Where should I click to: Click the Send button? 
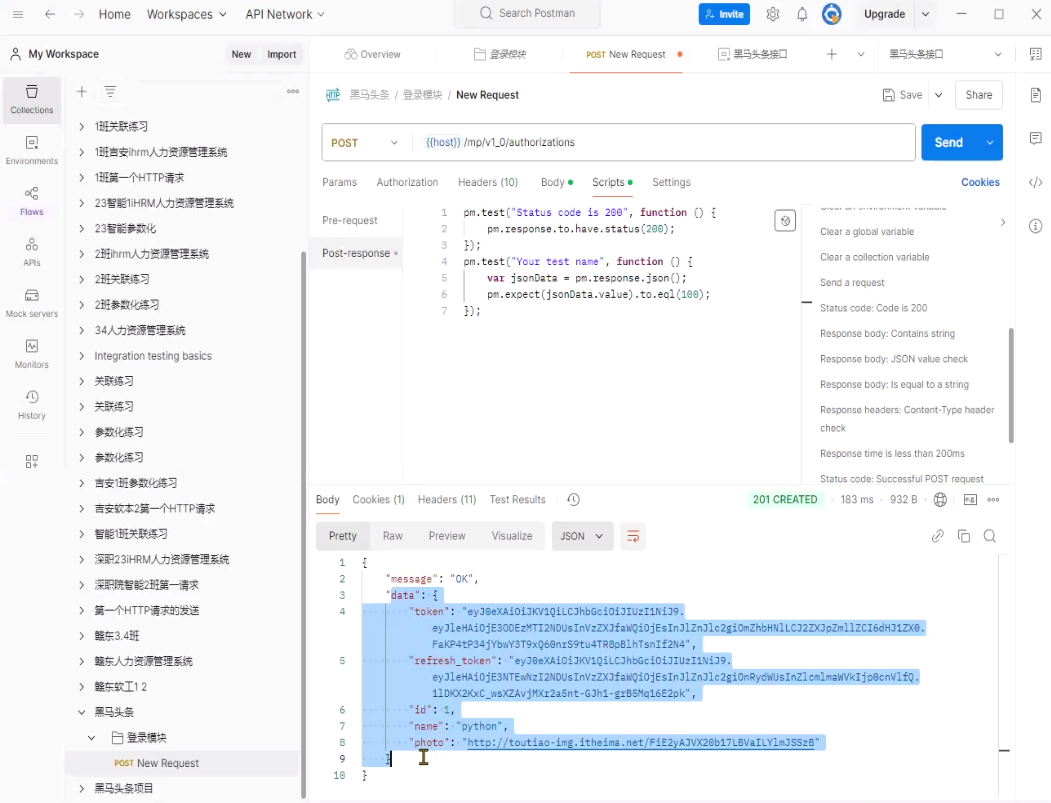[x=949, y=142]
